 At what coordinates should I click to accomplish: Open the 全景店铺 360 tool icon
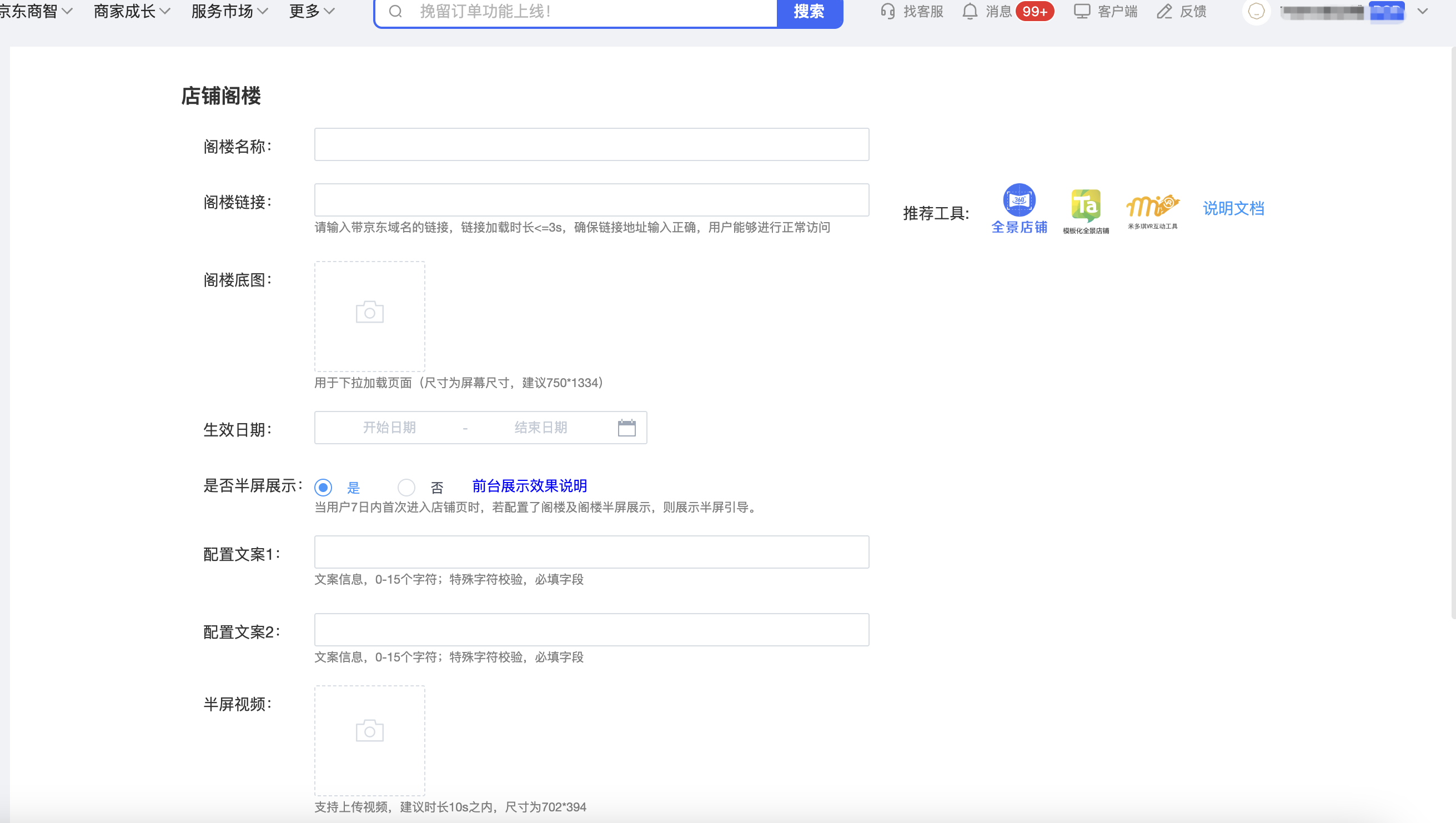pos(1019,200)
